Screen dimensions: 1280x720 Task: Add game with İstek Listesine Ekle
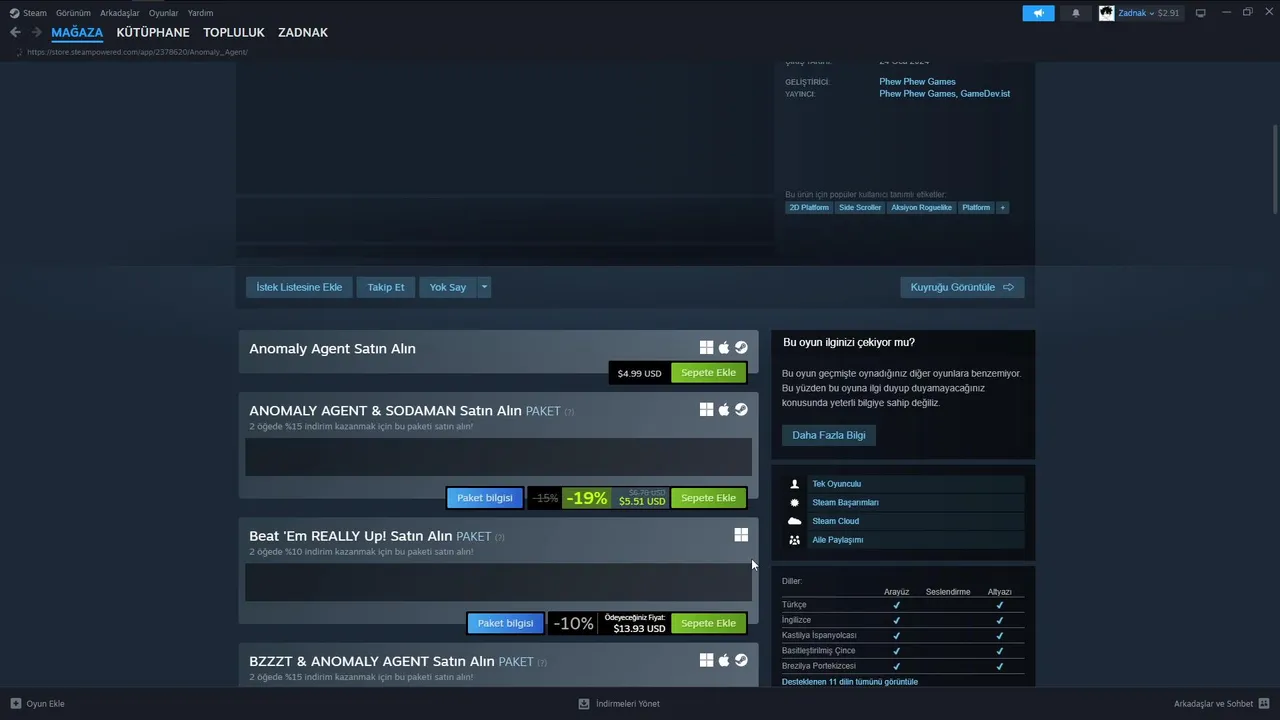point(299,287)
